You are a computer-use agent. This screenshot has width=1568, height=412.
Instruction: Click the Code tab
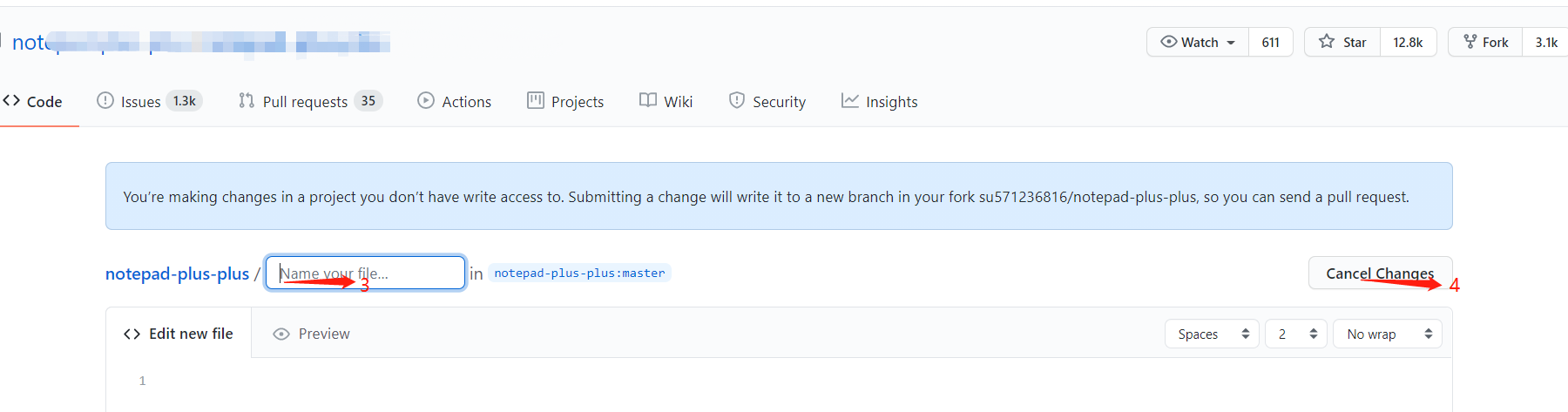click(33, 102)
